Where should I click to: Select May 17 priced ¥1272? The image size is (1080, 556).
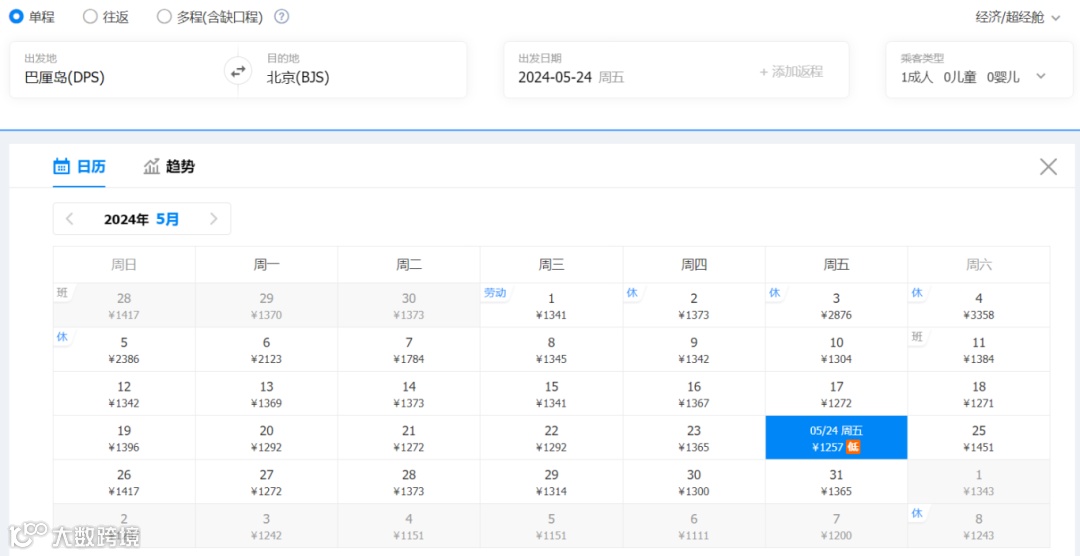(x=836, y=393)
